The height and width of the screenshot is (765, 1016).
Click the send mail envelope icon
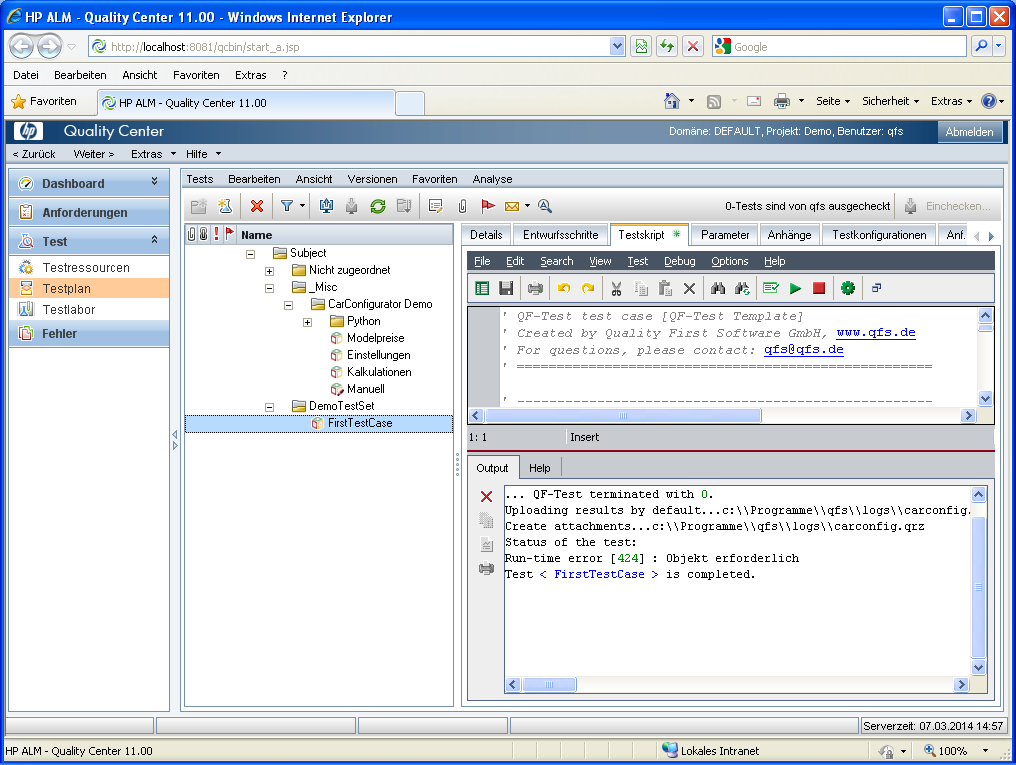pos(512,206)
